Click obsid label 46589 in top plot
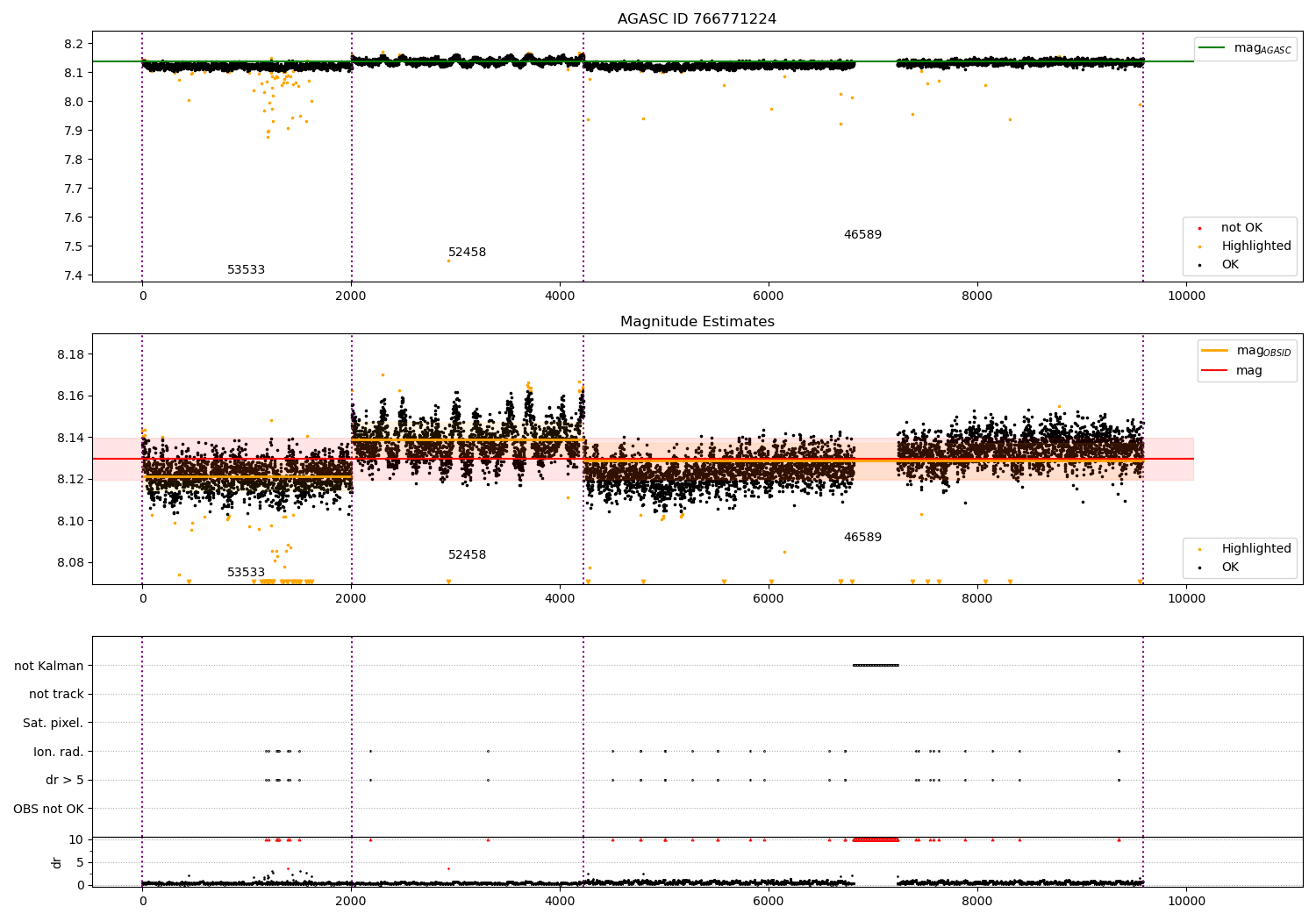 pyautogui.click(x=862, y=235)
